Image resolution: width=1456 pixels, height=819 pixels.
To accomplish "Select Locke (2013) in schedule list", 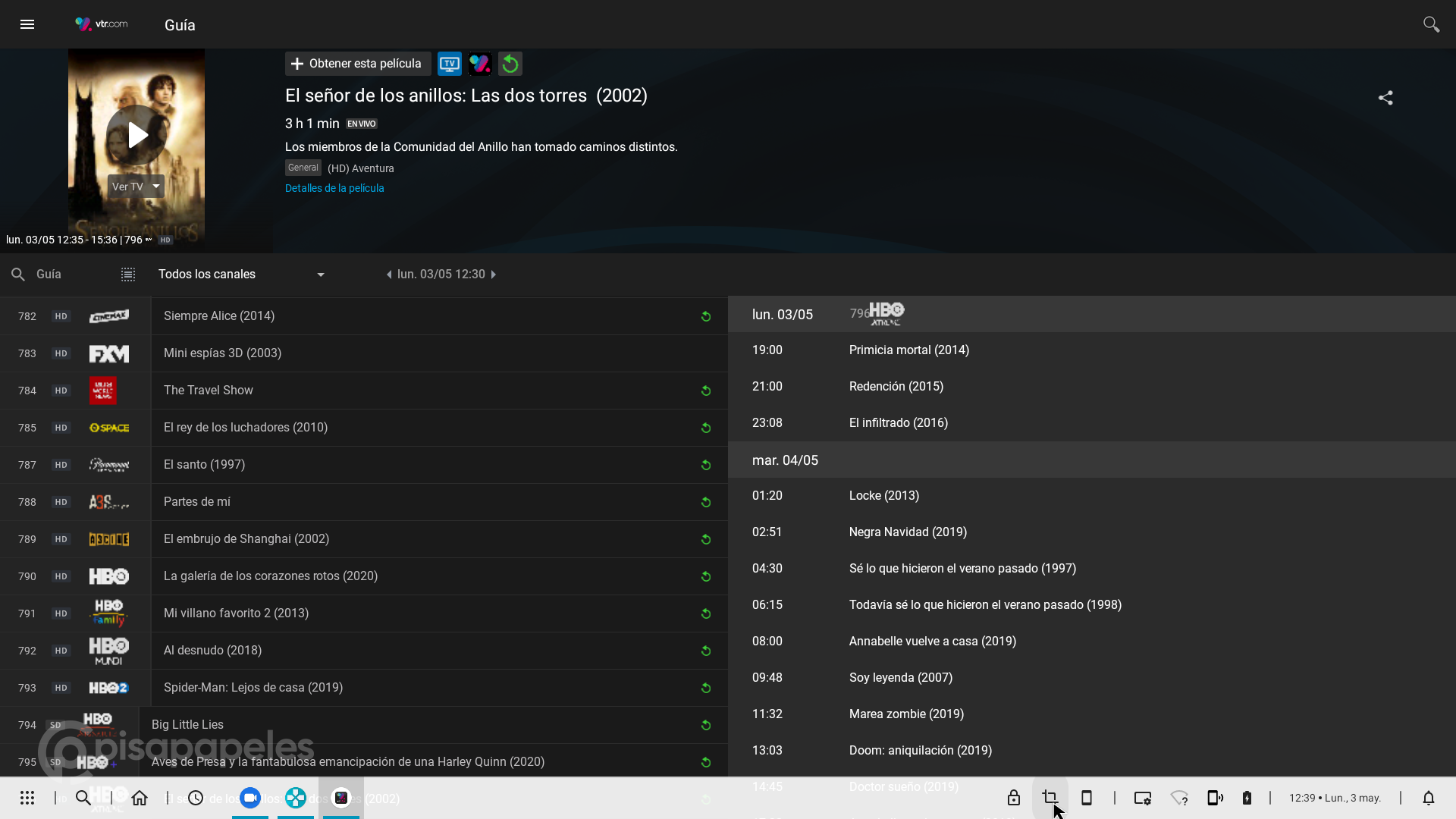I will pos(884,496).
